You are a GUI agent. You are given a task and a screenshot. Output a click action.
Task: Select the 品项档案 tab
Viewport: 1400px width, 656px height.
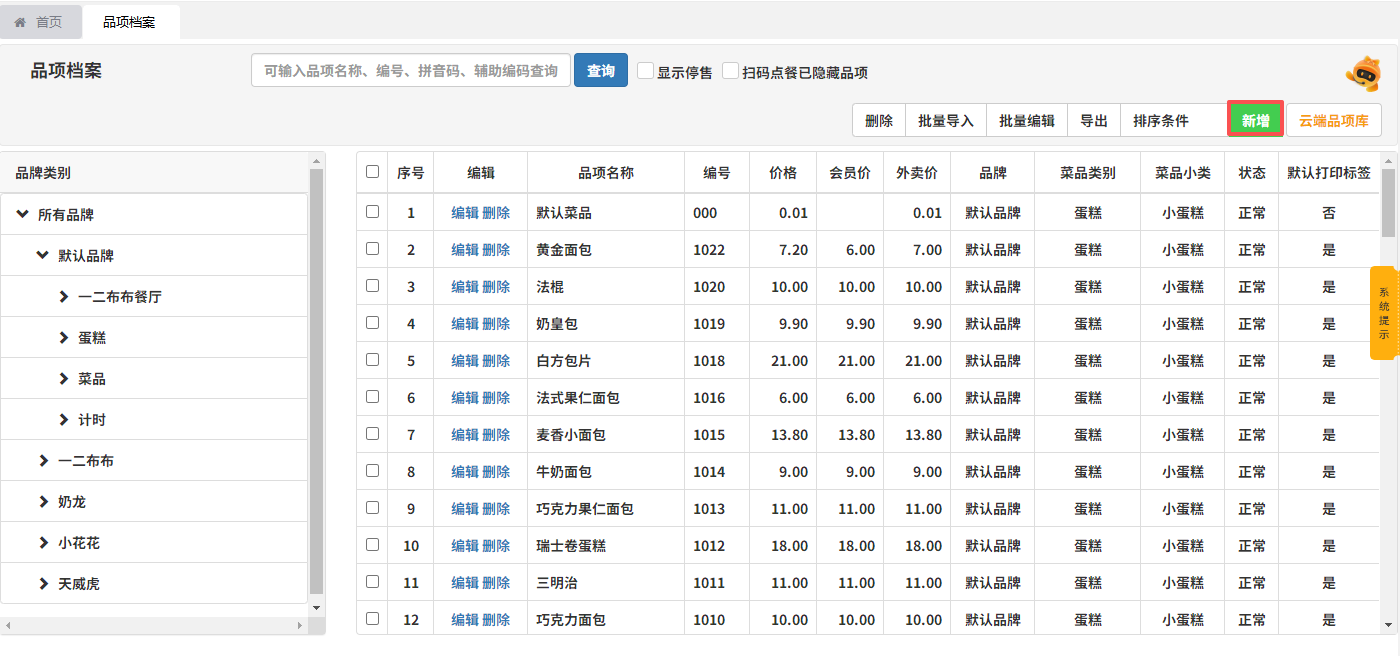point(131,22)
